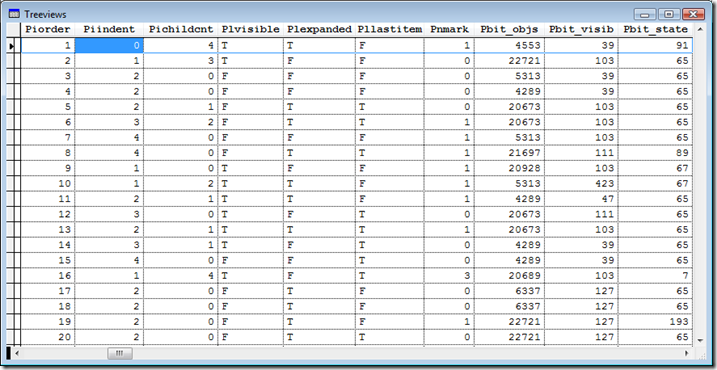Click the horizontal scrollbar thumb
The height and width of the screenshot is (370, 717).
pyautogui.click(x=120, y=354)
